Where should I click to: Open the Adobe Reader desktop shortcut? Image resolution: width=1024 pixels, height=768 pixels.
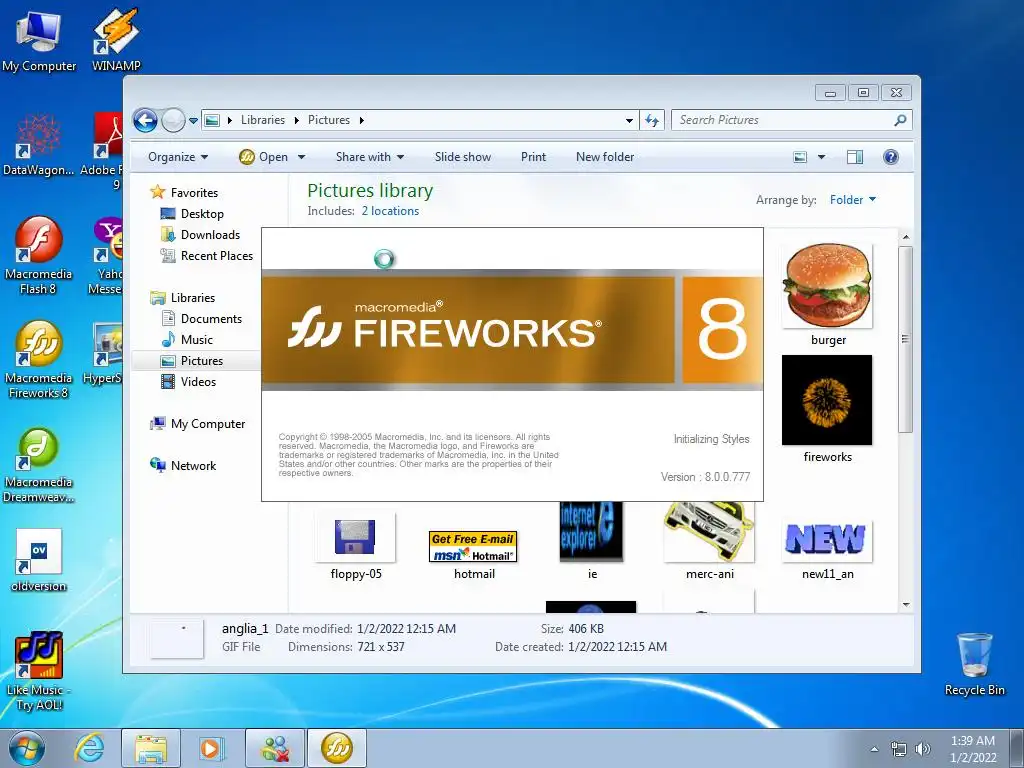[104, 150]
